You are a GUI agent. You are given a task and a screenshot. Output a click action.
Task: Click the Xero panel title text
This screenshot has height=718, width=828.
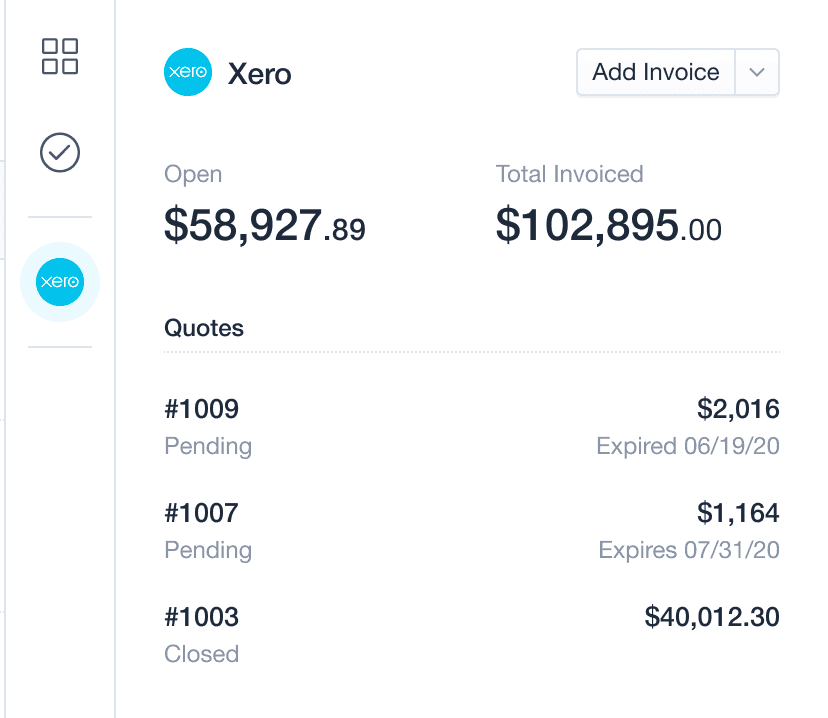pyautogui.click(x=259, y=74)
